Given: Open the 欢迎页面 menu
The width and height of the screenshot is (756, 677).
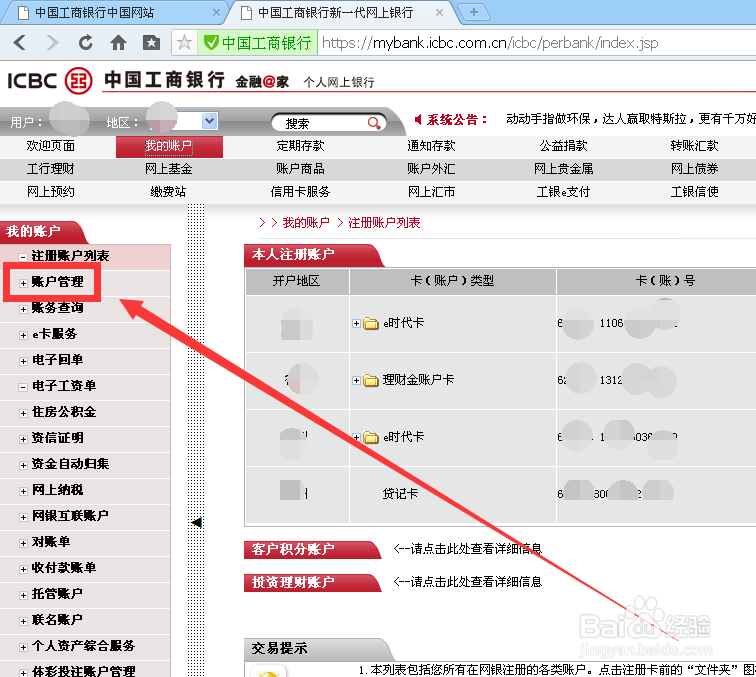Looking at the screenshot, I should pos(51,146).
